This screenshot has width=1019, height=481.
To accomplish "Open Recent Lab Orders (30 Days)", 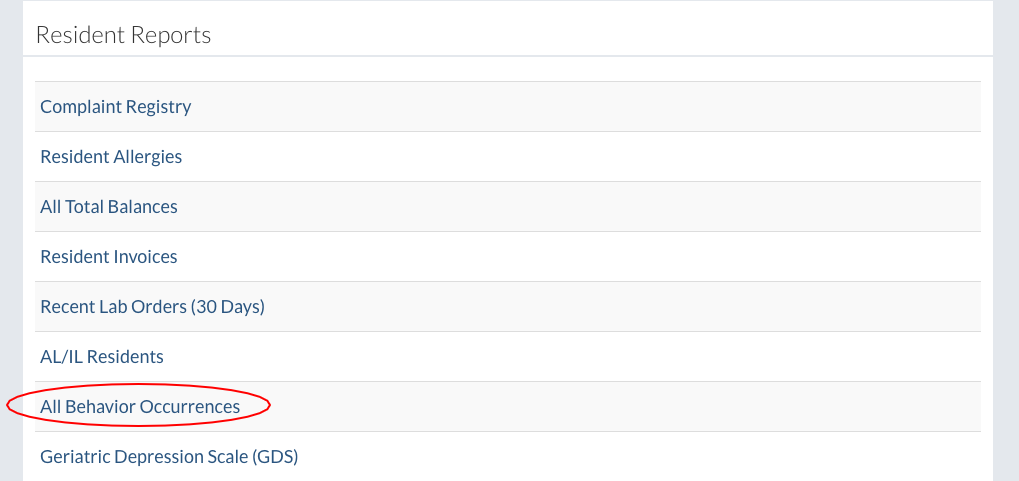I will point(152,307).
